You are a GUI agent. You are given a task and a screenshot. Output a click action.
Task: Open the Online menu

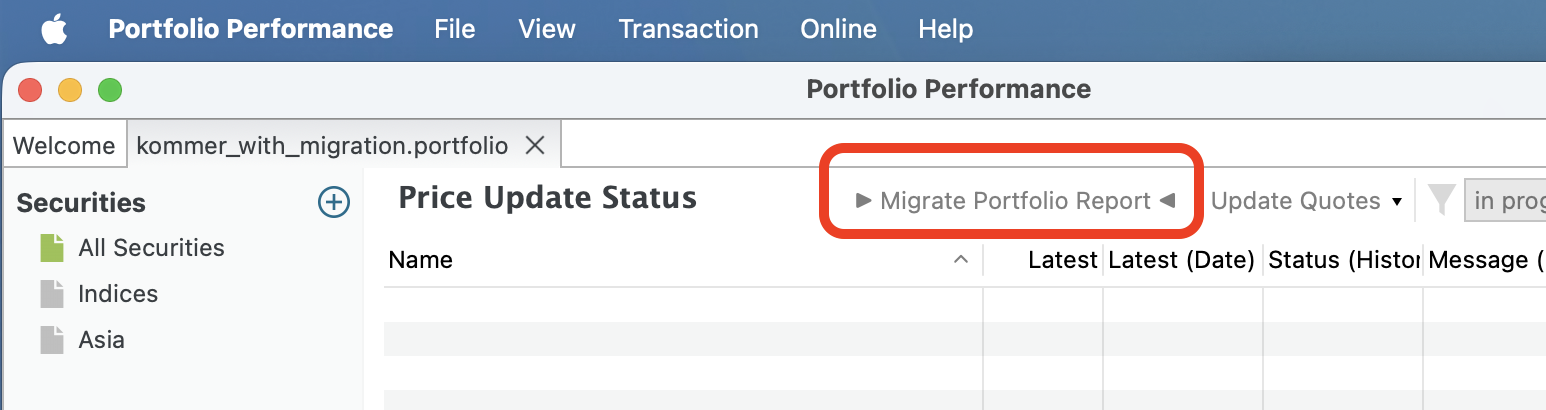point(838,29)
